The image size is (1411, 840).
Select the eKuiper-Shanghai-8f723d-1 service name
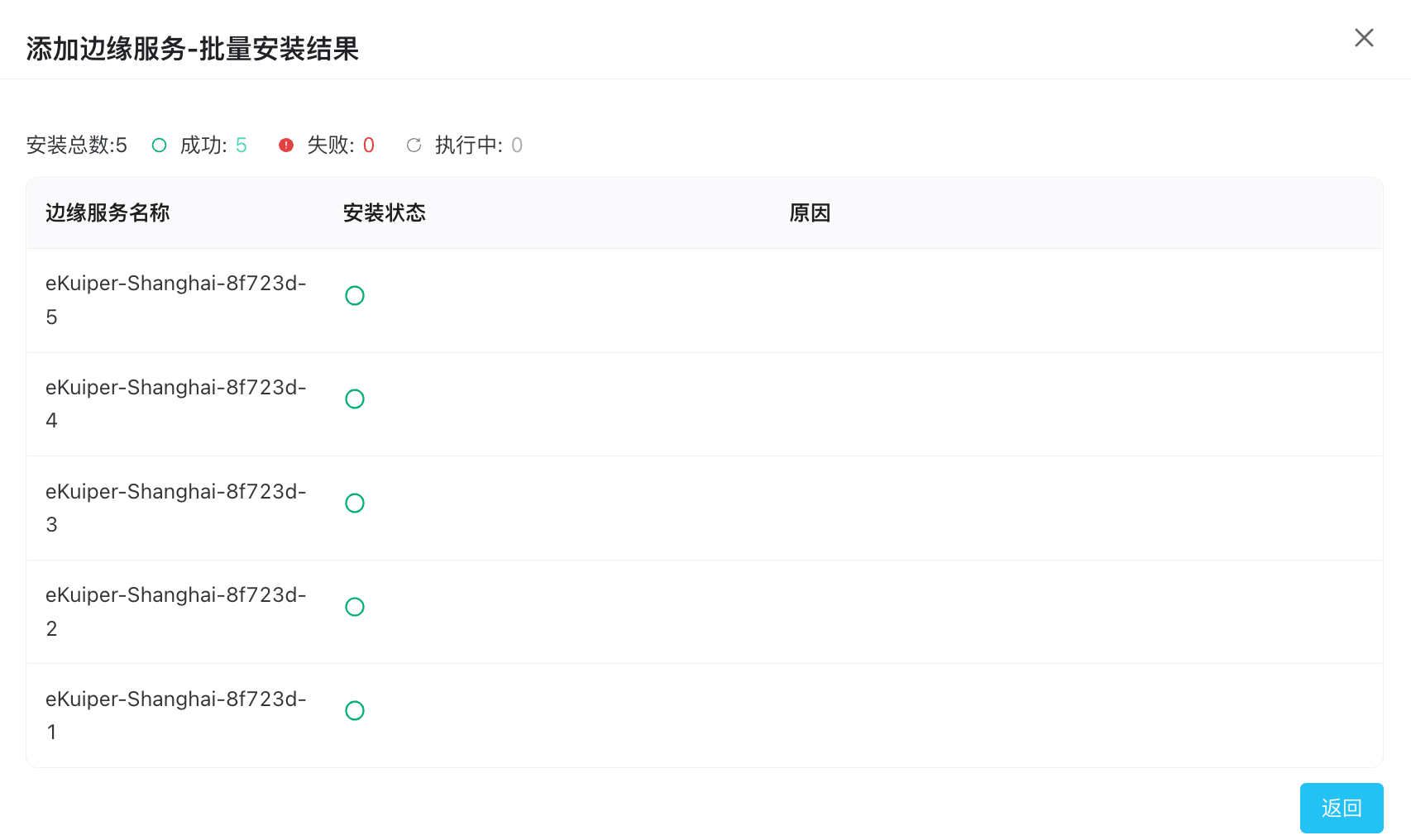[175, 699]
